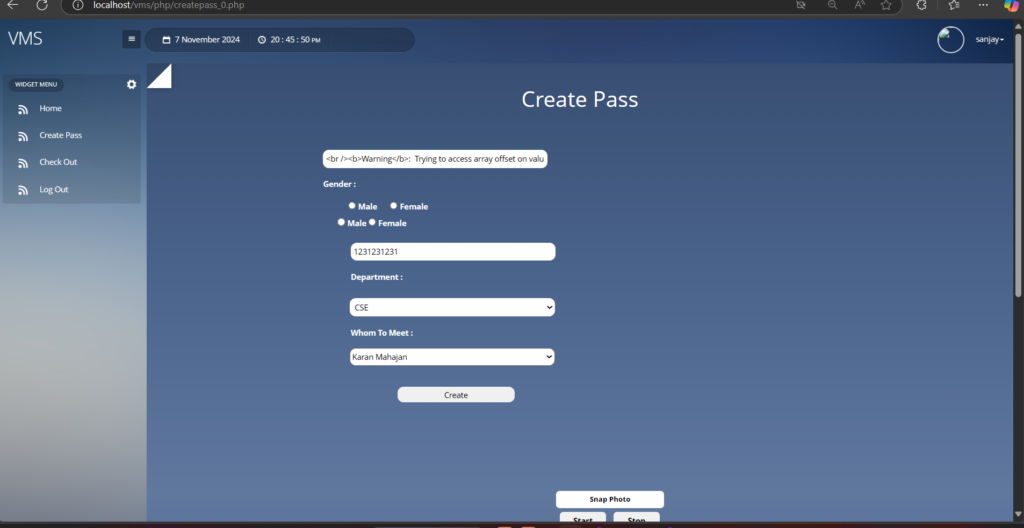Open the Department dropdown showing CSE
Image resolution: width=1024 pixels, height=528 pixels.
(452, 307)
